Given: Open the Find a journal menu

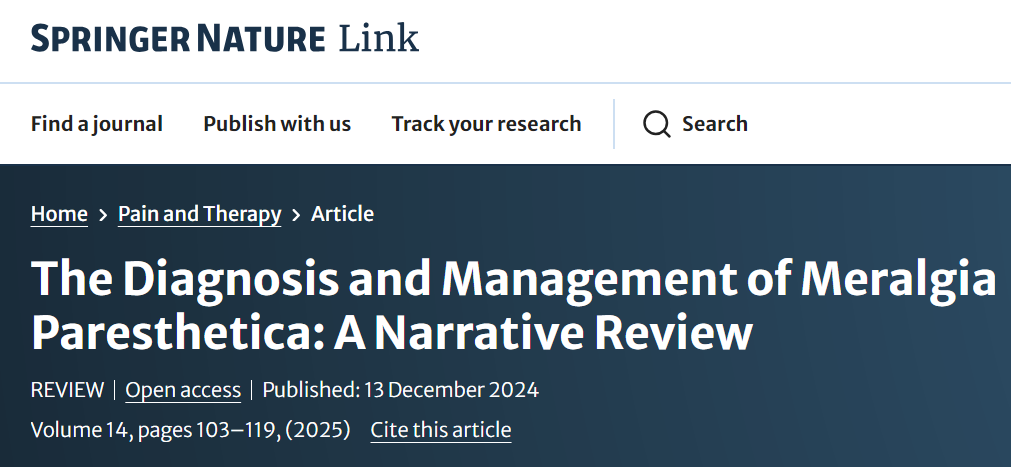Looking at the screenshot, I should pyautogui.click(x=96, y=124).
